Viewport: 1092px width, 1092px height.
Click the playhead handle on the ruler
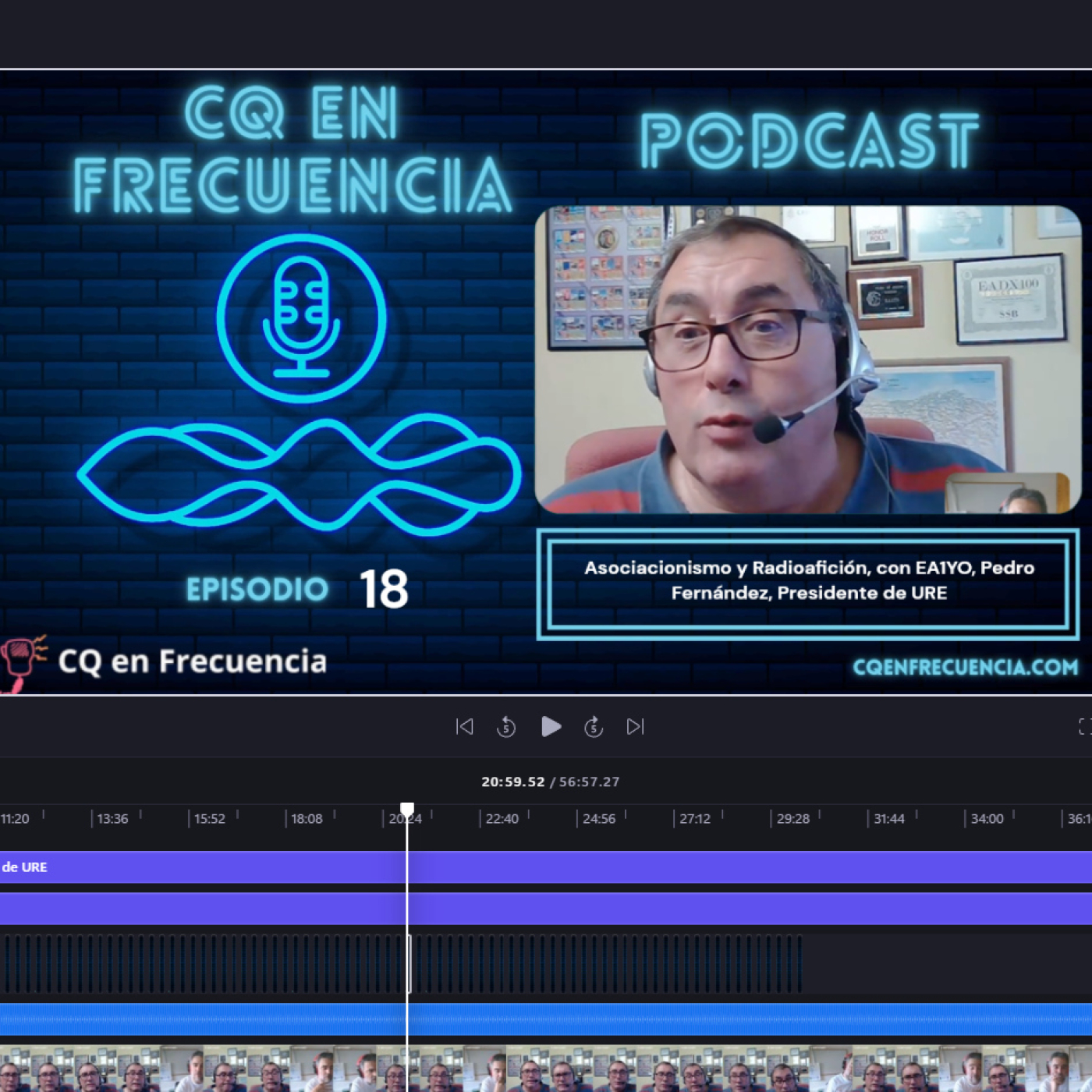407,810
